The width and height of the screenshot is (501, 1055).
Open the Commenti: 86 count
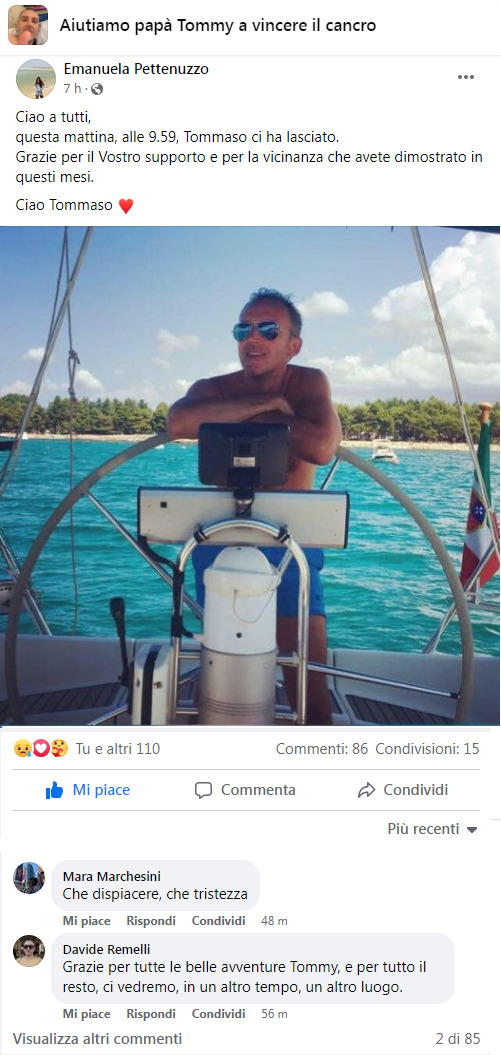pos(322,748)
